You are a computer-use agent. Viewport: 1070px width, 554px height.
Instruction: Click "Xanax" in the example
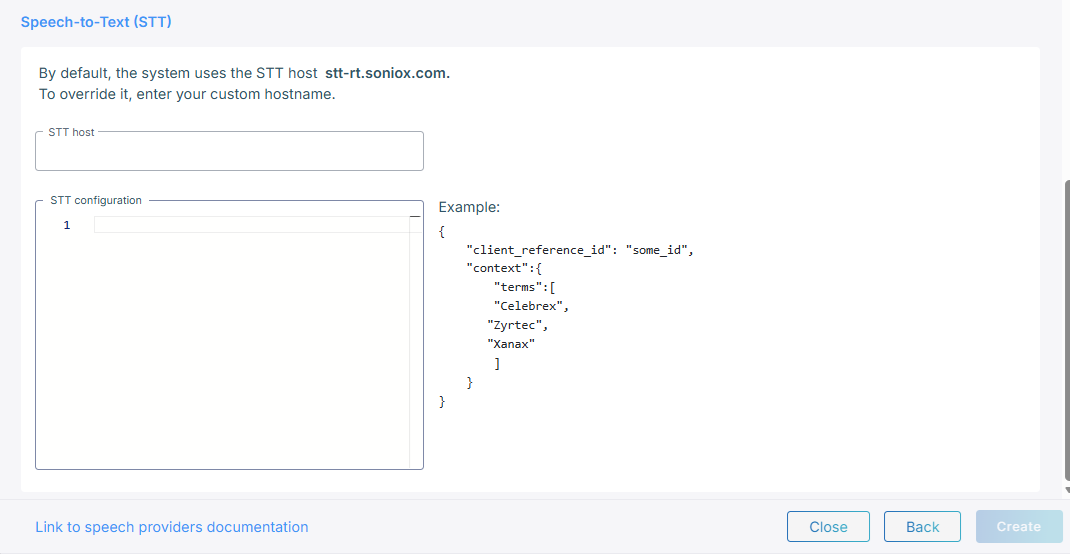(510, 345)
